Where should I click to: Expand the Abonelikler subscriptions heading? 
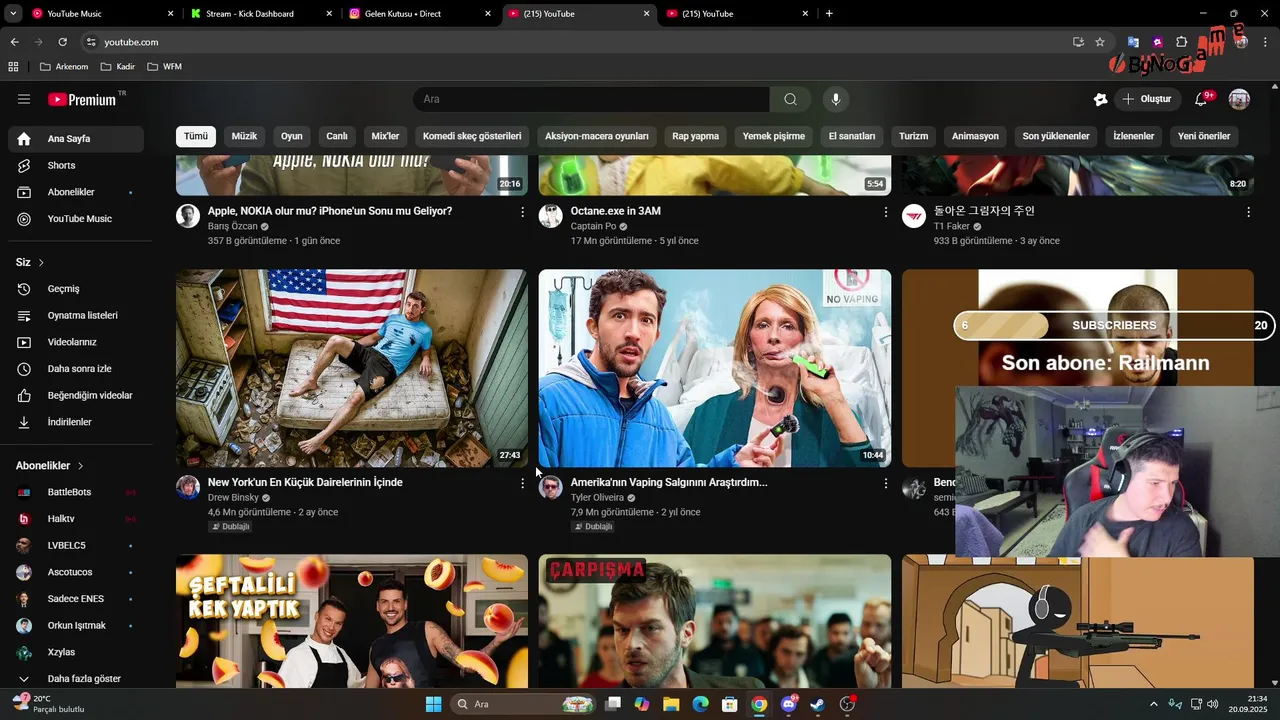click(50, 466)
